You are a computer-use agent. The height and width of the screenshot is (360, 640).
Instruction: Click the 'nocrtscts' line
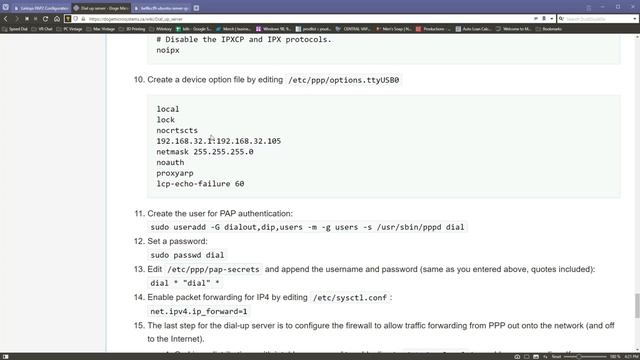click(177, 130)
